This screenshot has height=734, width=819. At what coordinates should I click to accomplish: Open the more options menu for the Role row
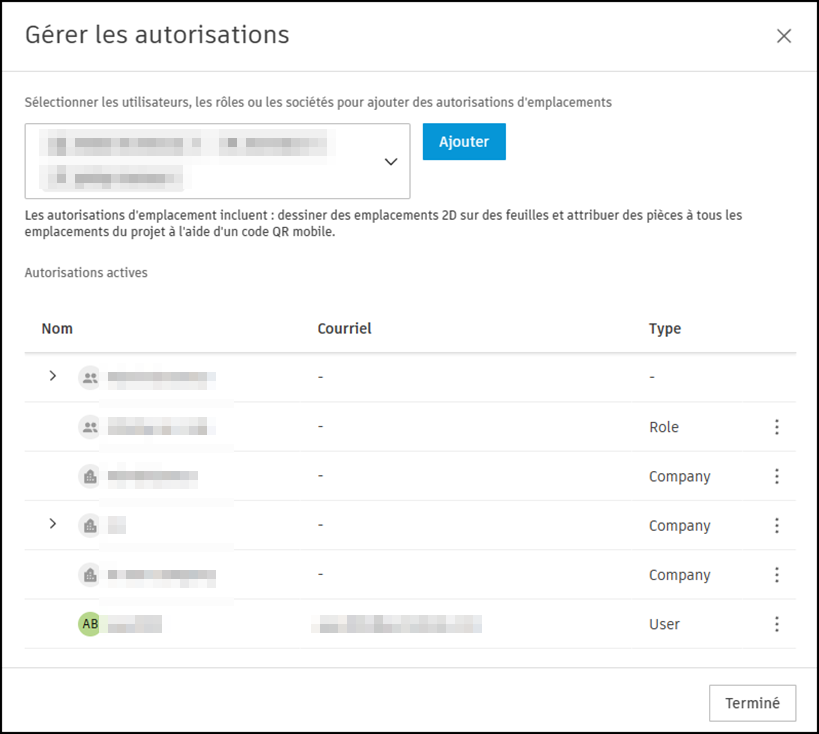click(777, 427)
